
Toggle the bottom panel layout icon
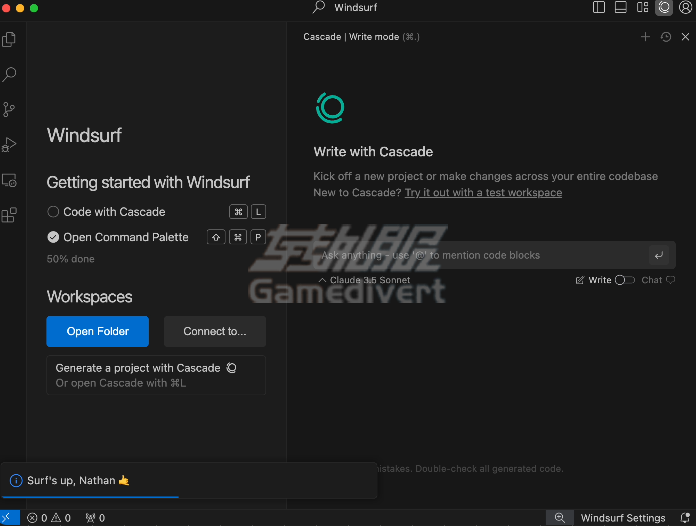pyautogui.click(x=621, y=7)
